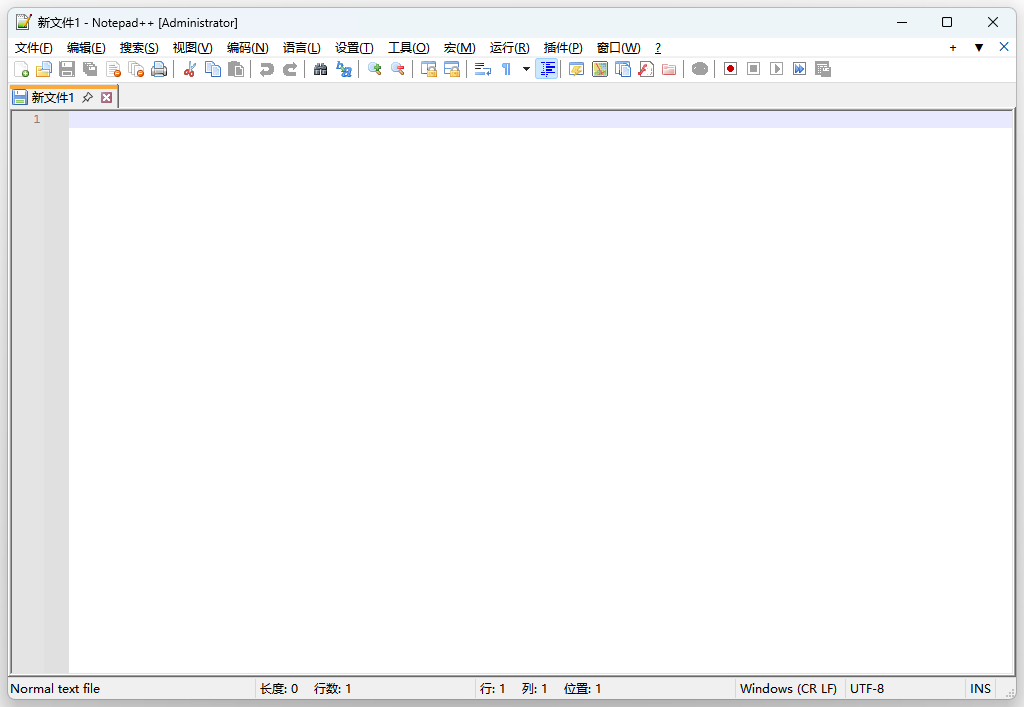Toggle file monitoring eye icon
This screenshot has width=1024, height=707.
699,69
